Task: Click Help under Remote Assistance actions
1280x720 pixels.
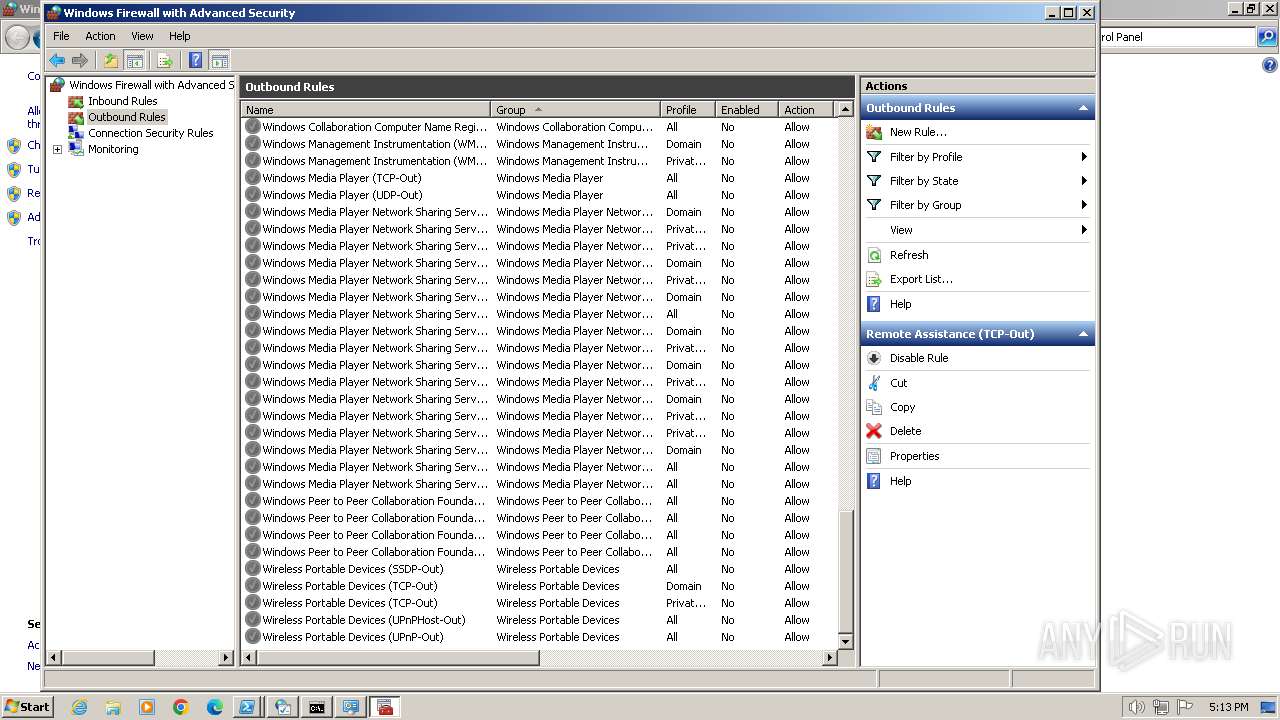Action: pos(899,481)
